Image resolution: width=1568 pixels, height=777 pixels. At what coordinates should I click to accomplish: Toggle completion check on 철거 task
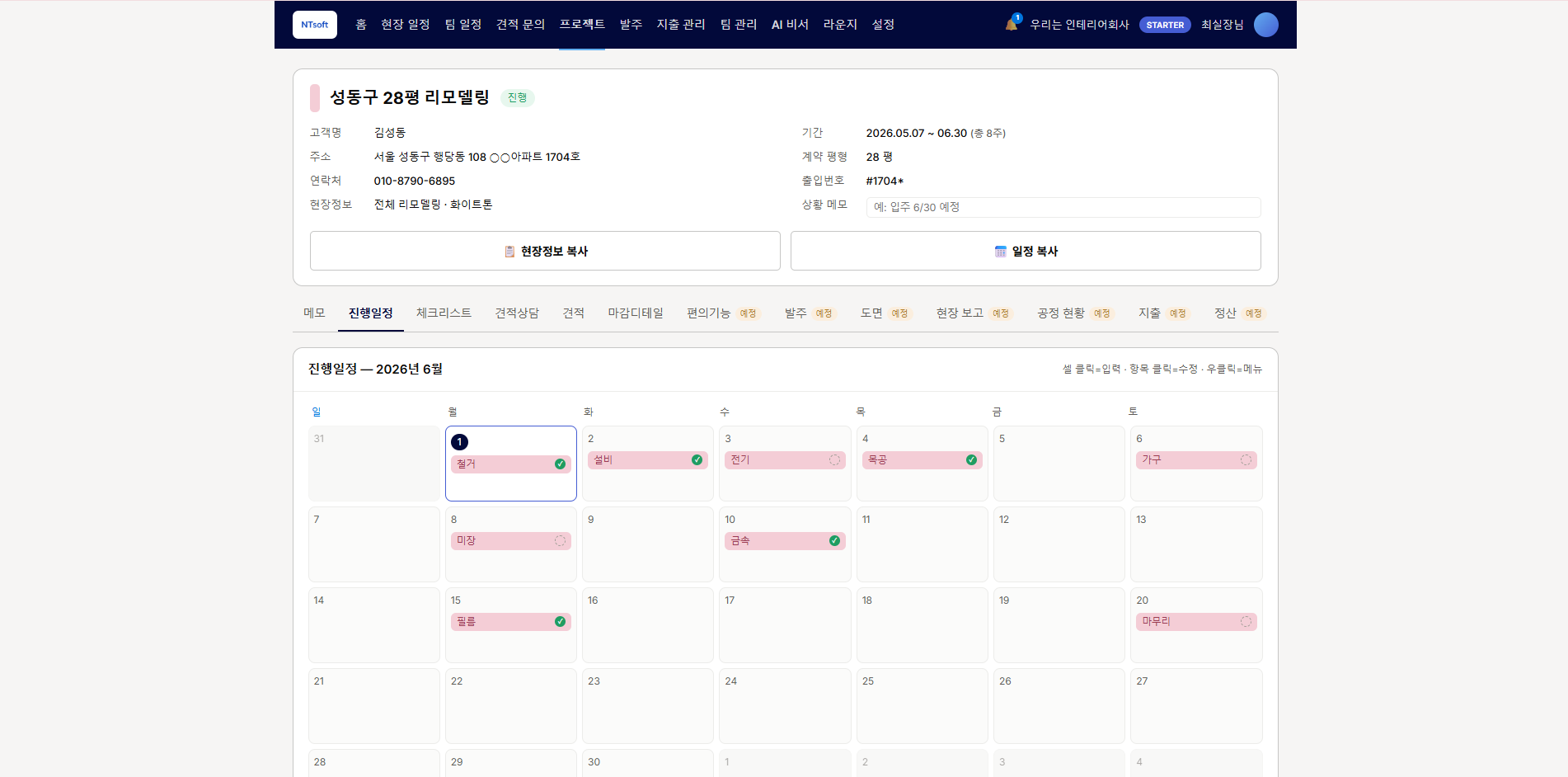pyautogui.click(x=560, y=464)
